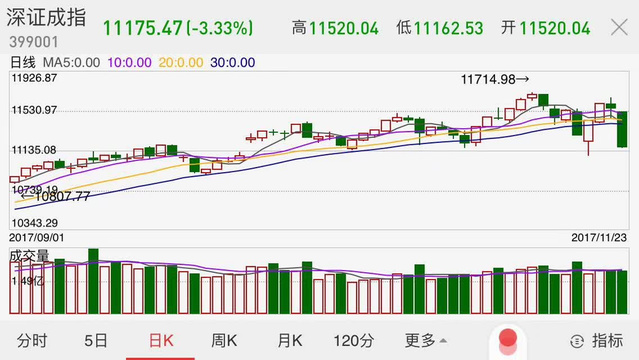Close the chart with the X icon
This screenshot has height=360, width=639.
619,28
